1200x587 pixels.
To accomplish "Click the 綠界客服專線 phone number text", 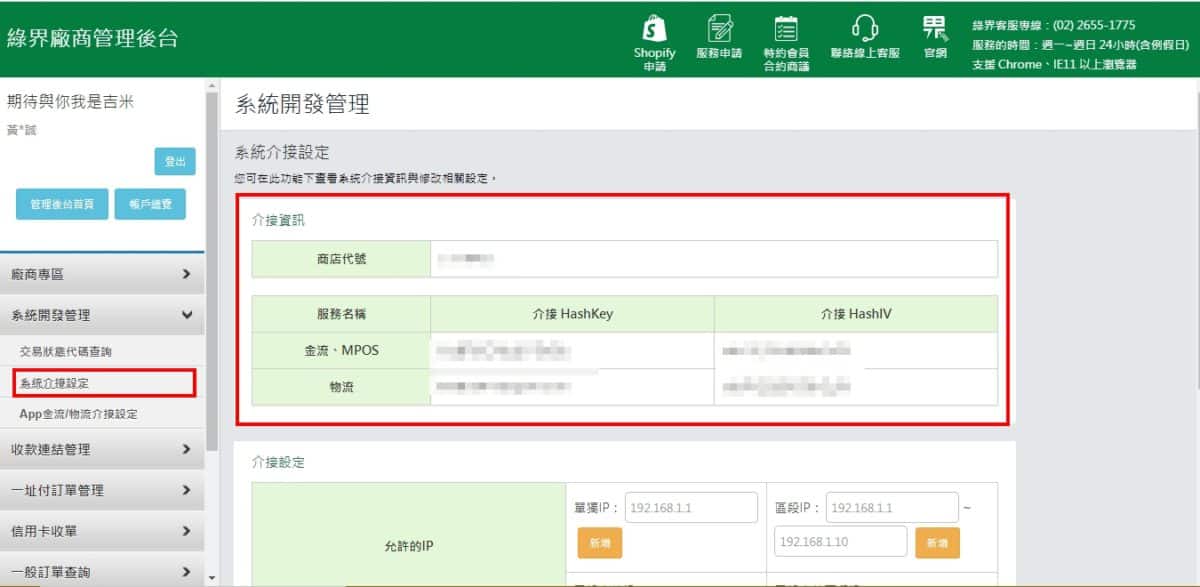I will coord(1053,26).
